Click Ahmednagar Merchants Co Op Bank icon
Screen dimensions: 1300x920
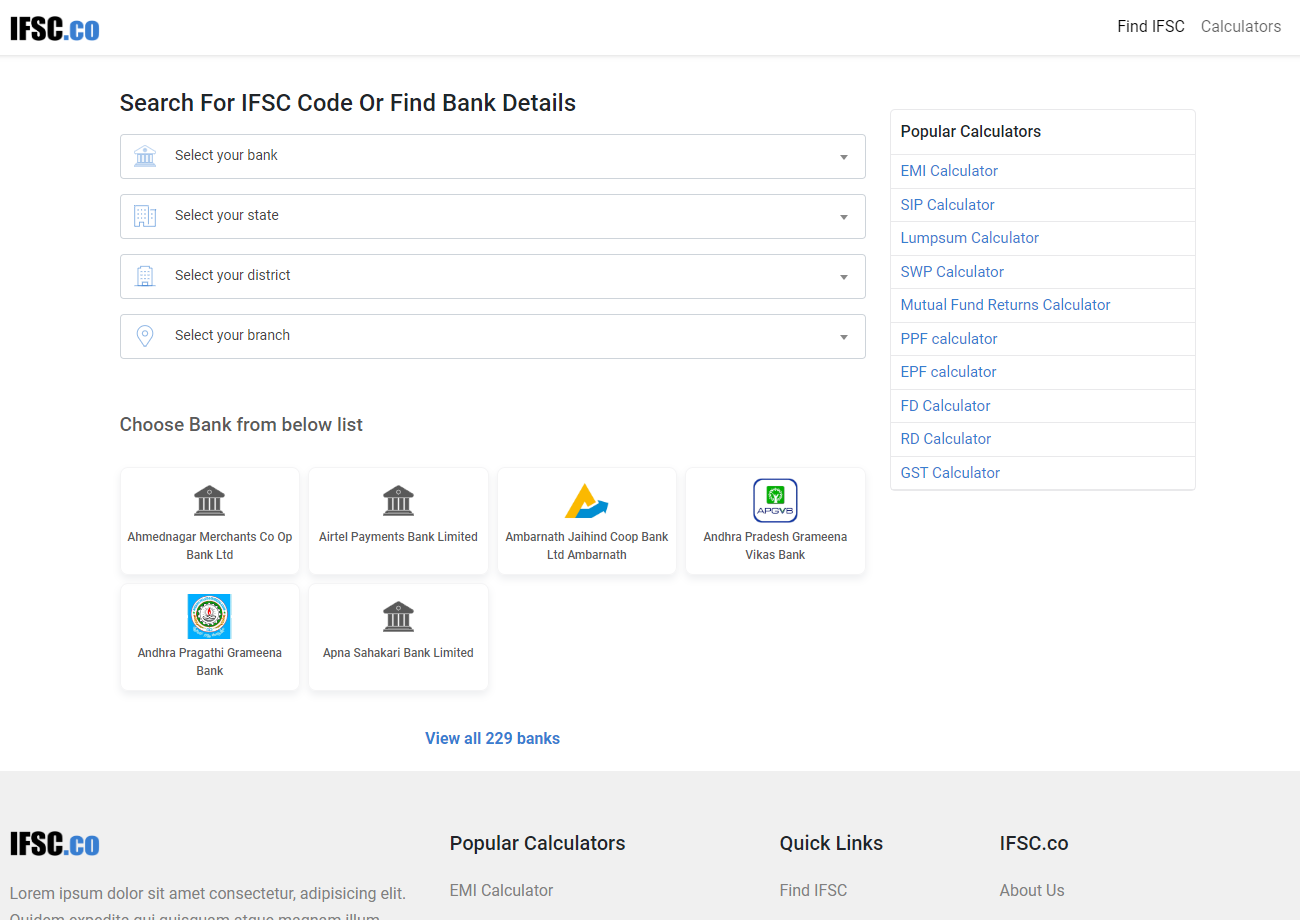pyautogui.click(x=210, y=500)
